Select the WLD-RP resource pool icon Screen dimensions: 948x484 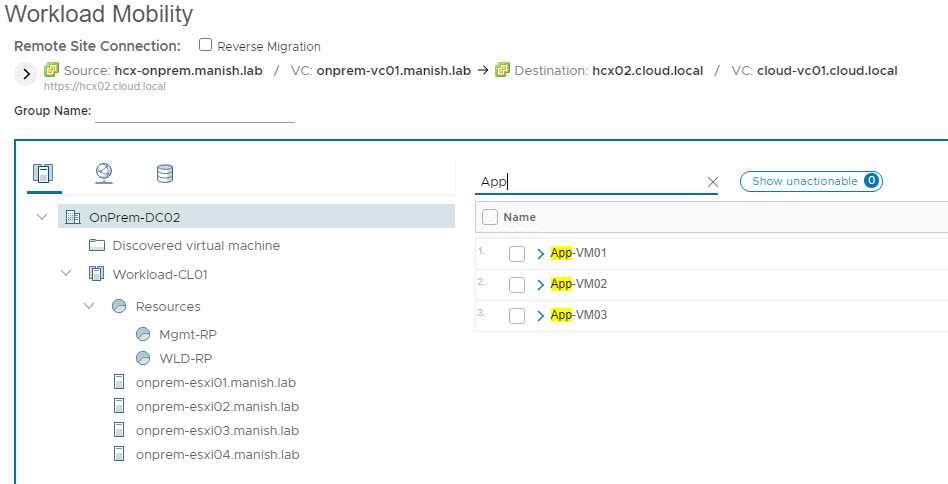pyautogui.click(x=143, y=358)
